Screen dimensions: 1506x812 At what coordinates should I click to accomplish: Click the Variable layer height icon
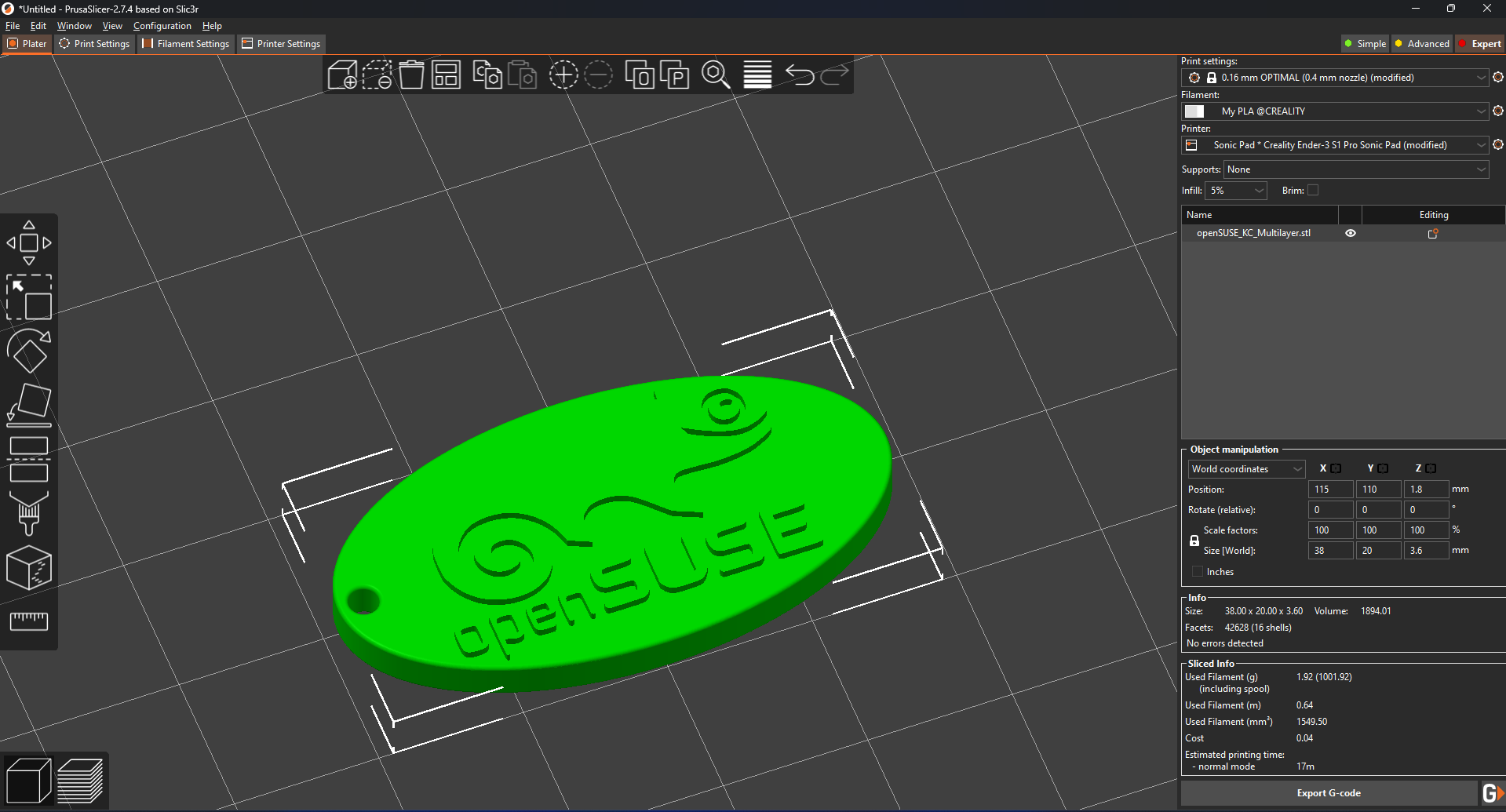pos(757,75)
